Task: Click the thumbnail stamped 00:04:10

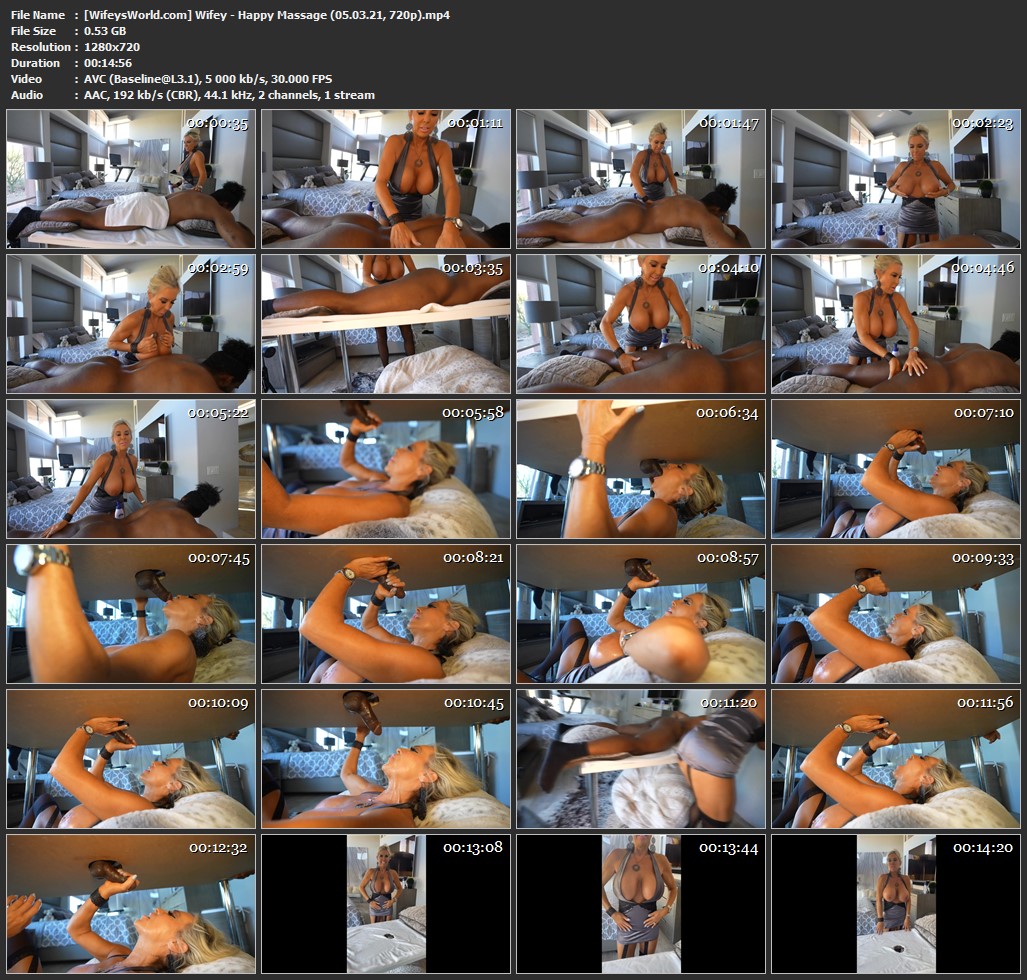Action: 641,324
